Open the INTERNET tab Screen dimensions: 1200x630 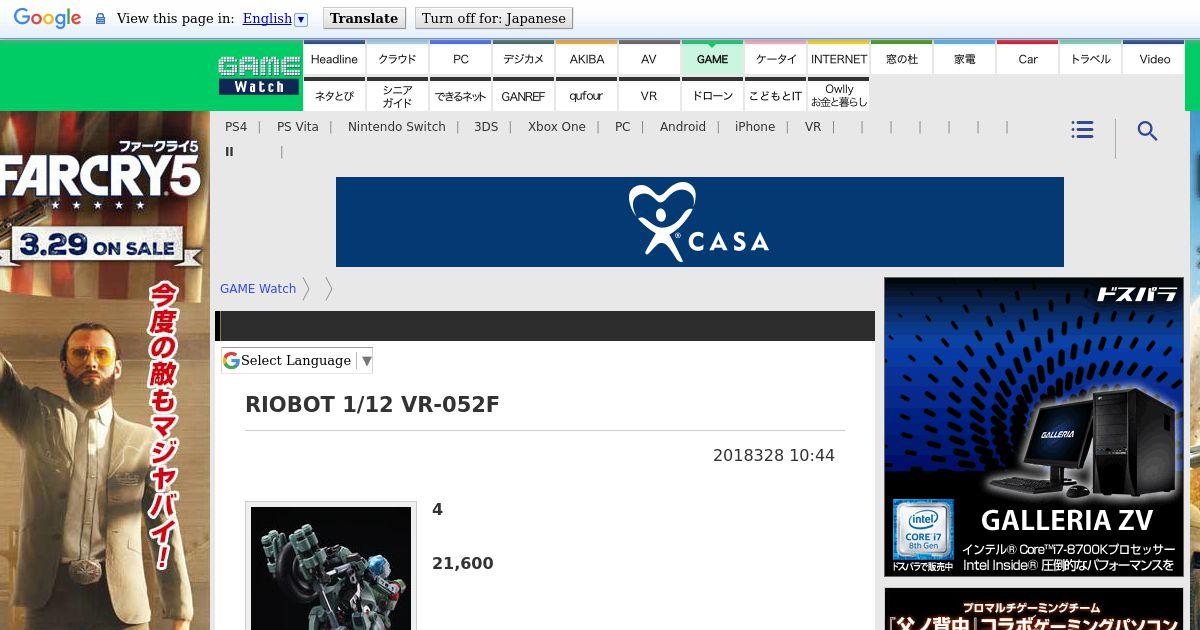pos(838,58)
